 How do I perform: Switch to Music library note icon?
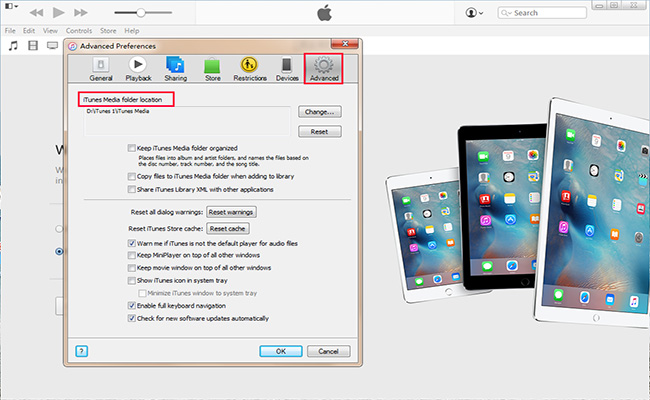point(13,45)
